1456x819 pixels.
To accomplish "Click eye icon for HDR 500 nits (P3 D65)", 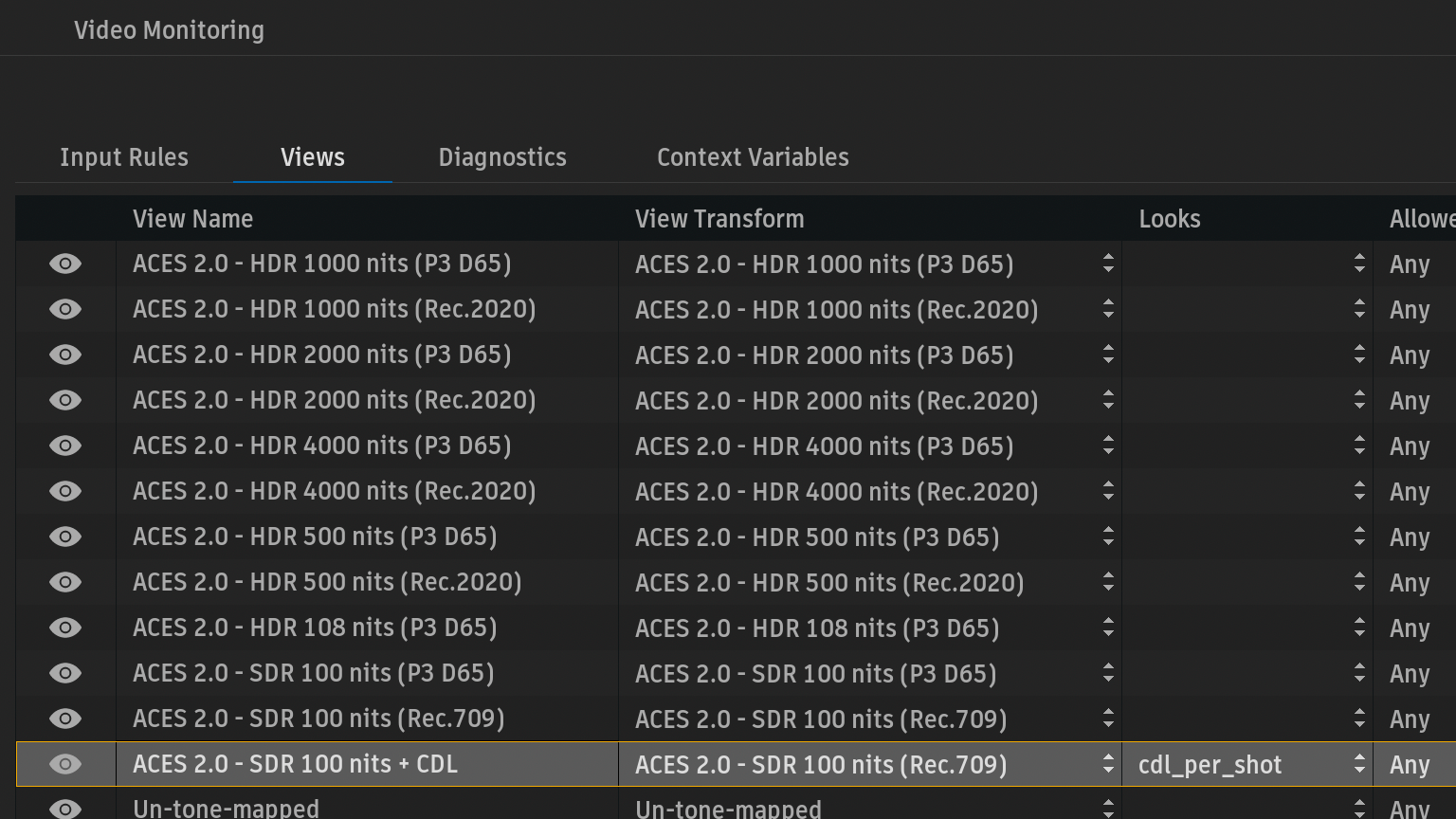I will point(65,537).
